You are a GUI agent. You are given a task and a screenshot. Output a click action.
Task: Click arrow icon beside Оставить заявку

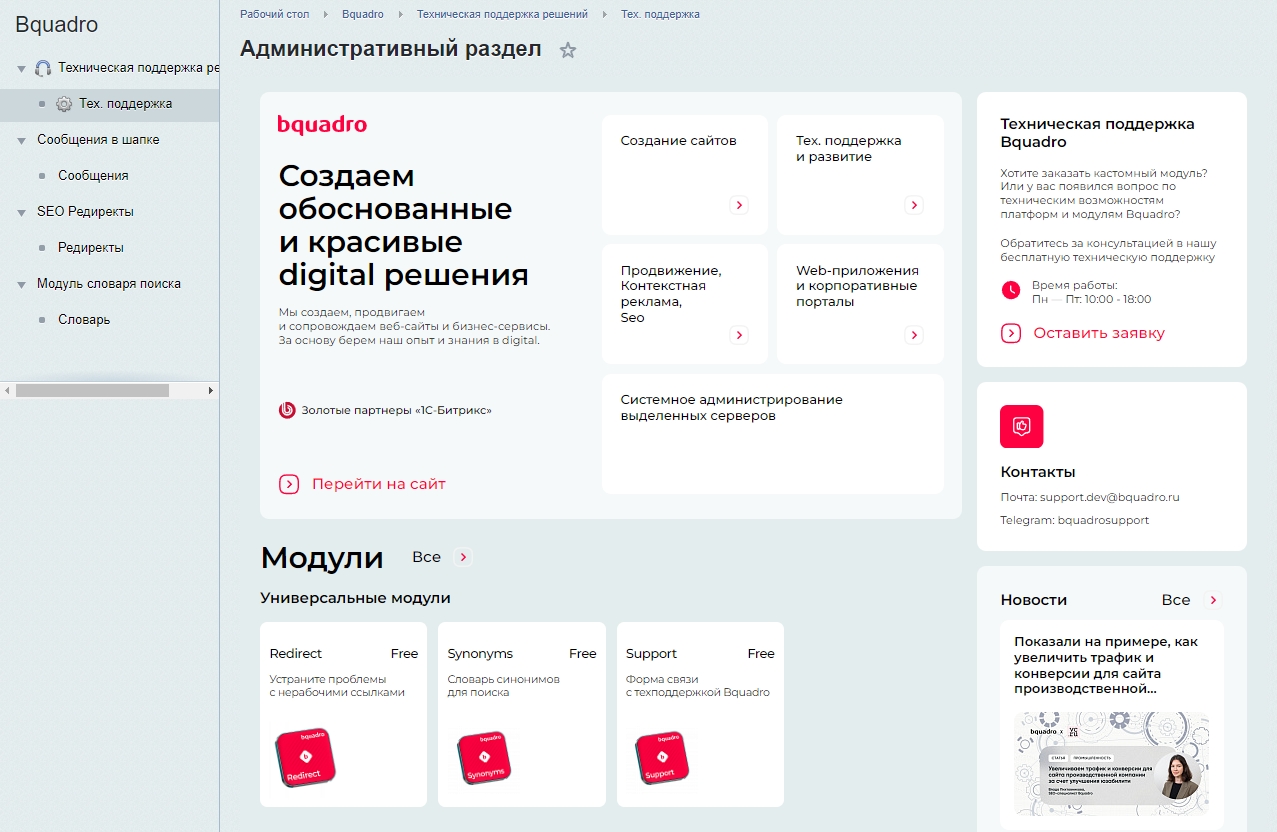pos(1011,333)
